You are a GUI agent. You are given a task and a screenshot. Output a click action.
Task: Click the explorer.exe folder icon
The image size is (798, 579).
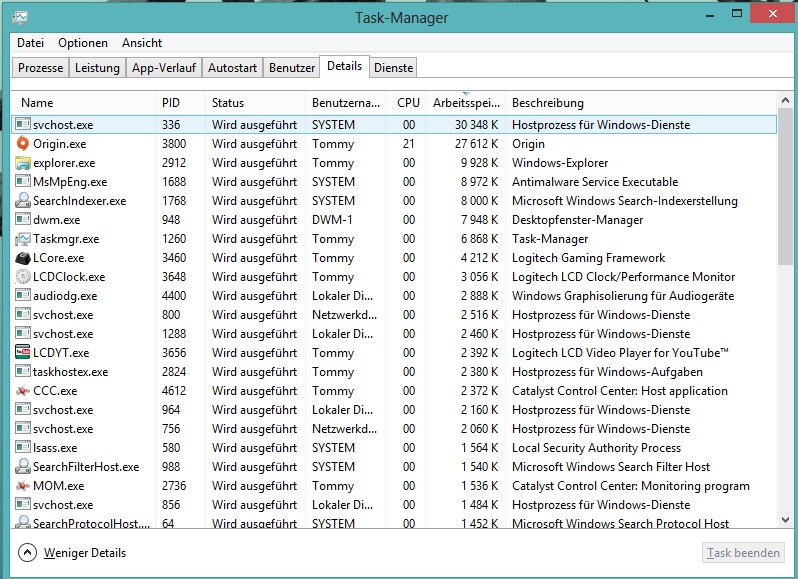[x=23, y=163]
